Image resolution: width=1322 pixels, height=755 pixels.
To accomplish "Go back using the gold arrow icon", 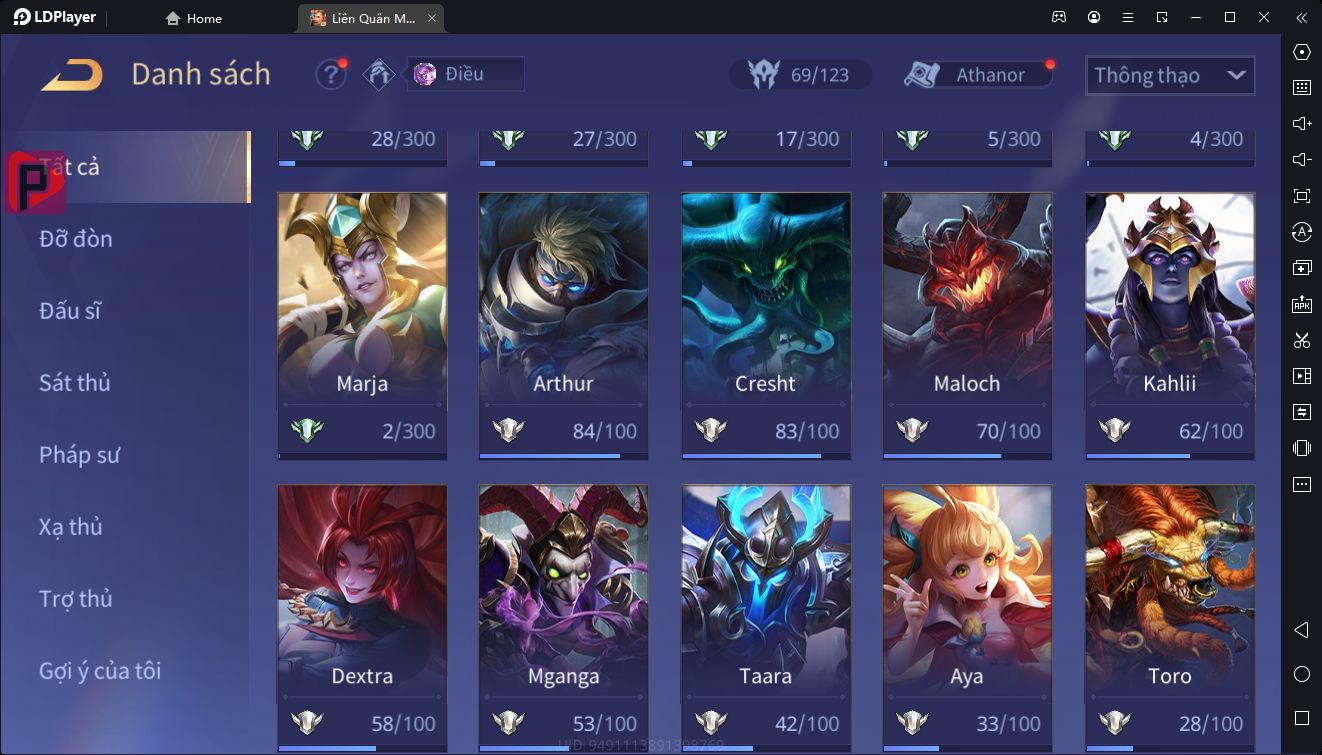I will coord(72,75).
